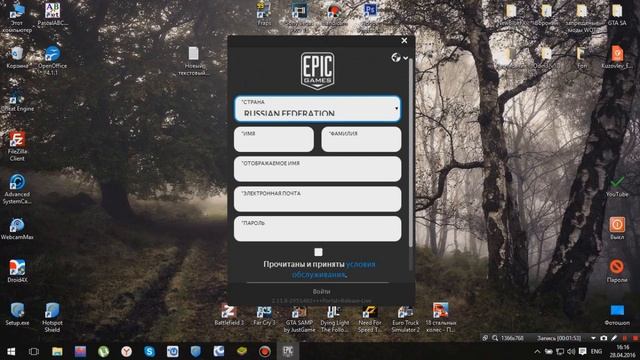The width and height of the screenshot is (640, 360).
Task: Open the Корзина recycle bin icon
Action: click(17, 58)
